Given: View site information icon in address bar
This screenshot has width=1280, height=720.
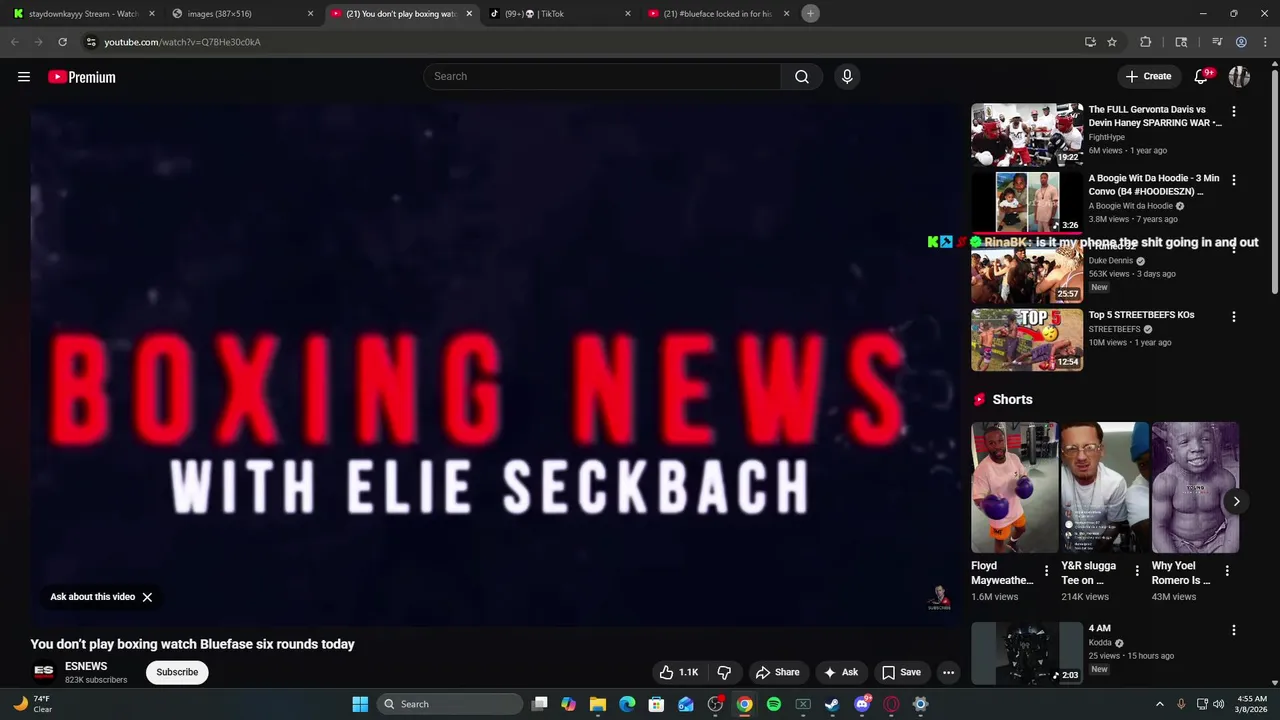Looking at the screenshot, I should click(x=91, y=42).
